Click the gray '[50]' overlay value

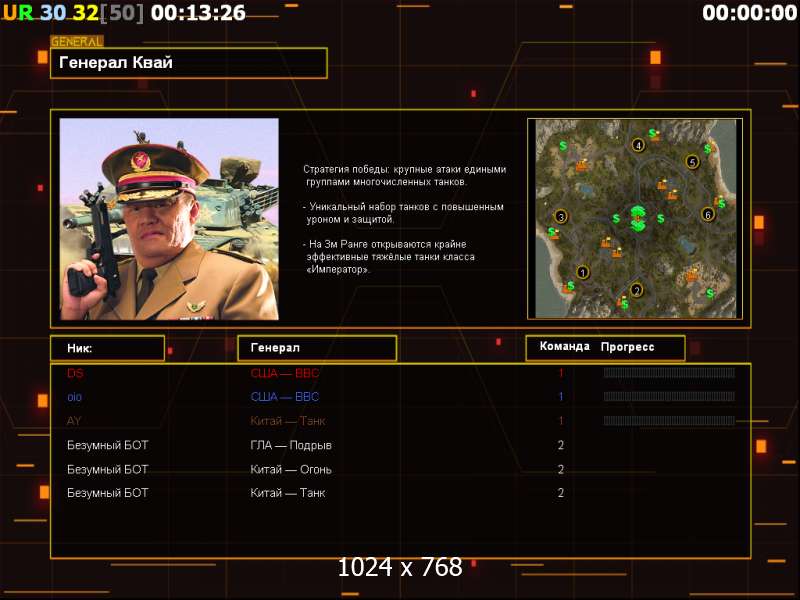pyautogui.click(x=121, y=13)
